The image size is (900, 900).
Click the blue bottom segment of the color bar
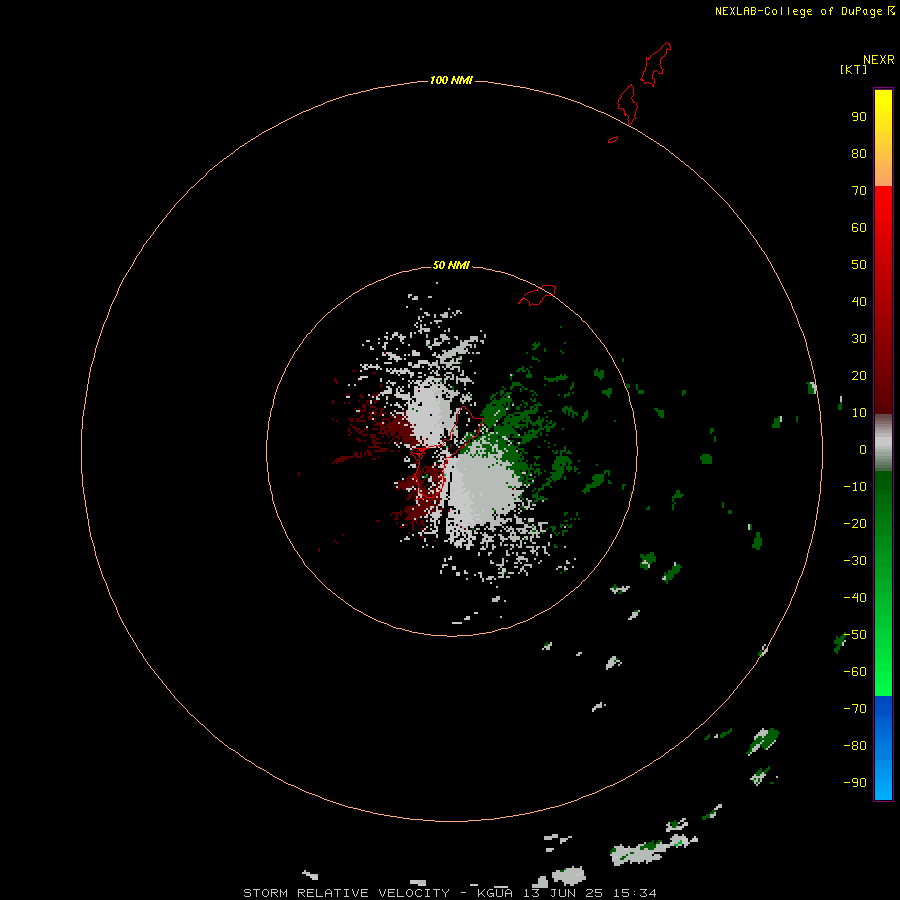click(883, 748)
